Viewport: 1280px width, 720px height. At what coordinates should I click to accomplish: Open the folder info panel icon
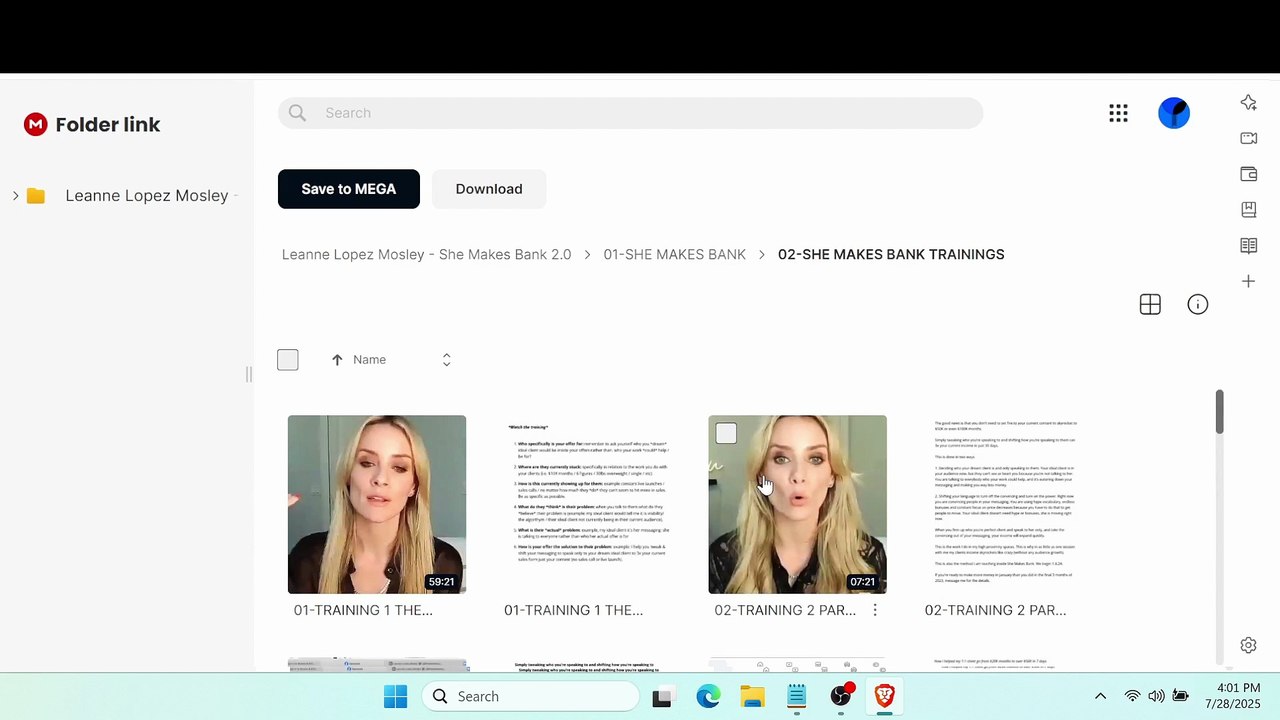click(1198, 305)
